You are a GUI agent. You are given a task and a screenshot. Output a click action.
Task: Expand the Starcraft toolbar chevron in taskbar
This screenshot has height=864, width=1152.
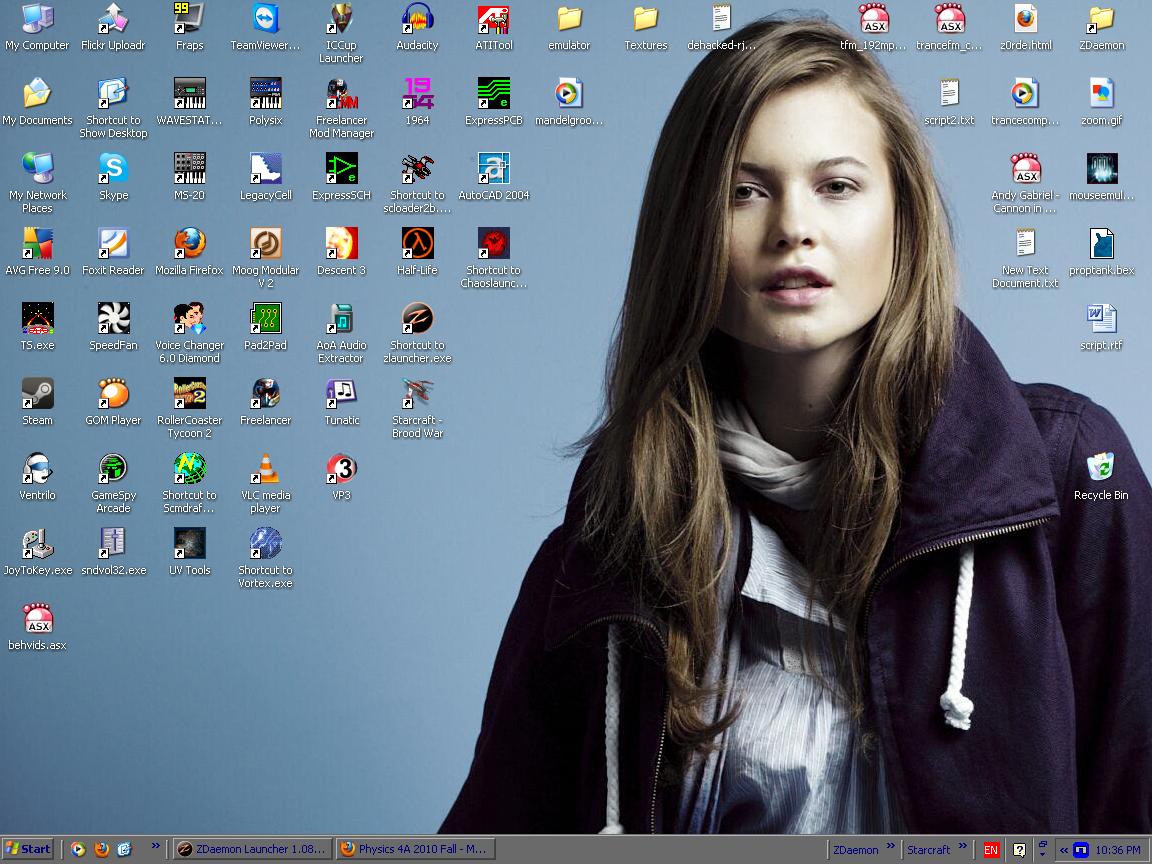(x=961, y=846)
